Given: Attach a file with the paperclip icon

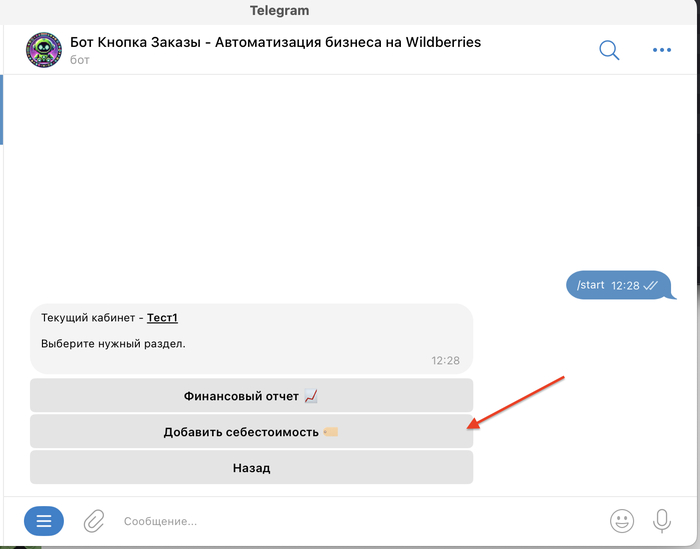Looking at the screenshot, I should 94,521.
